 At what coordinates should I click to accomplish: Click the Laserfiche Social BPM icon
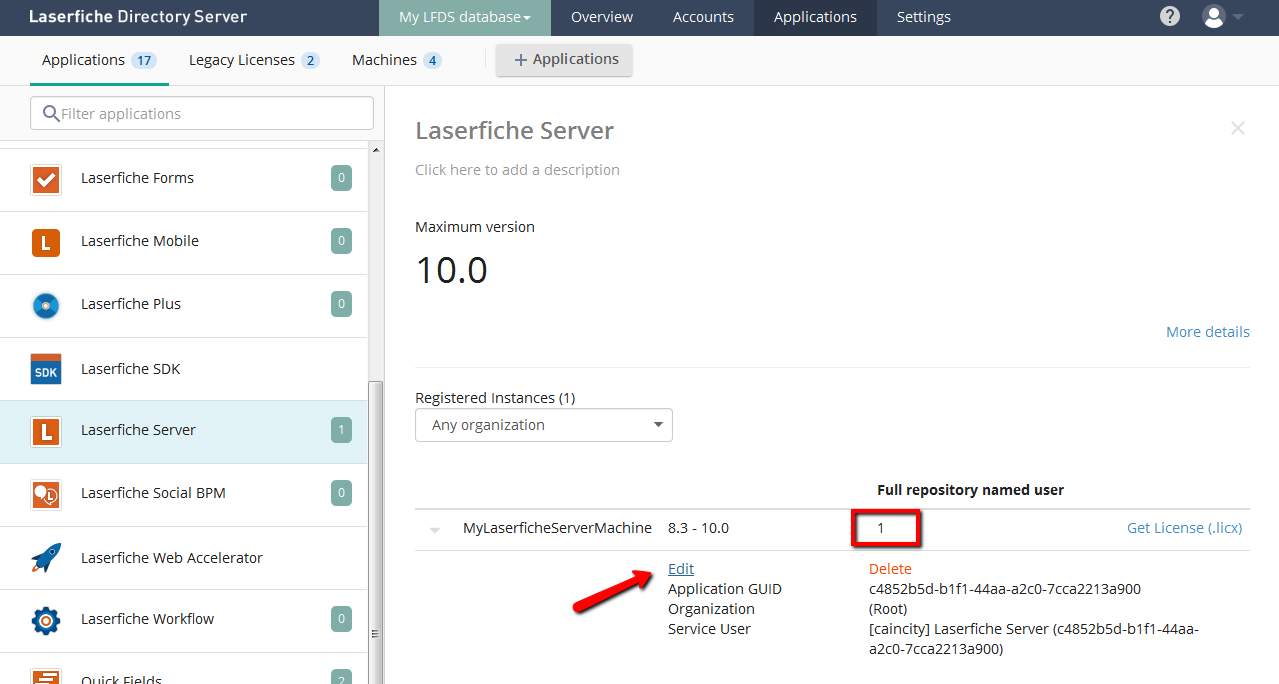click(x=46, y=494)
